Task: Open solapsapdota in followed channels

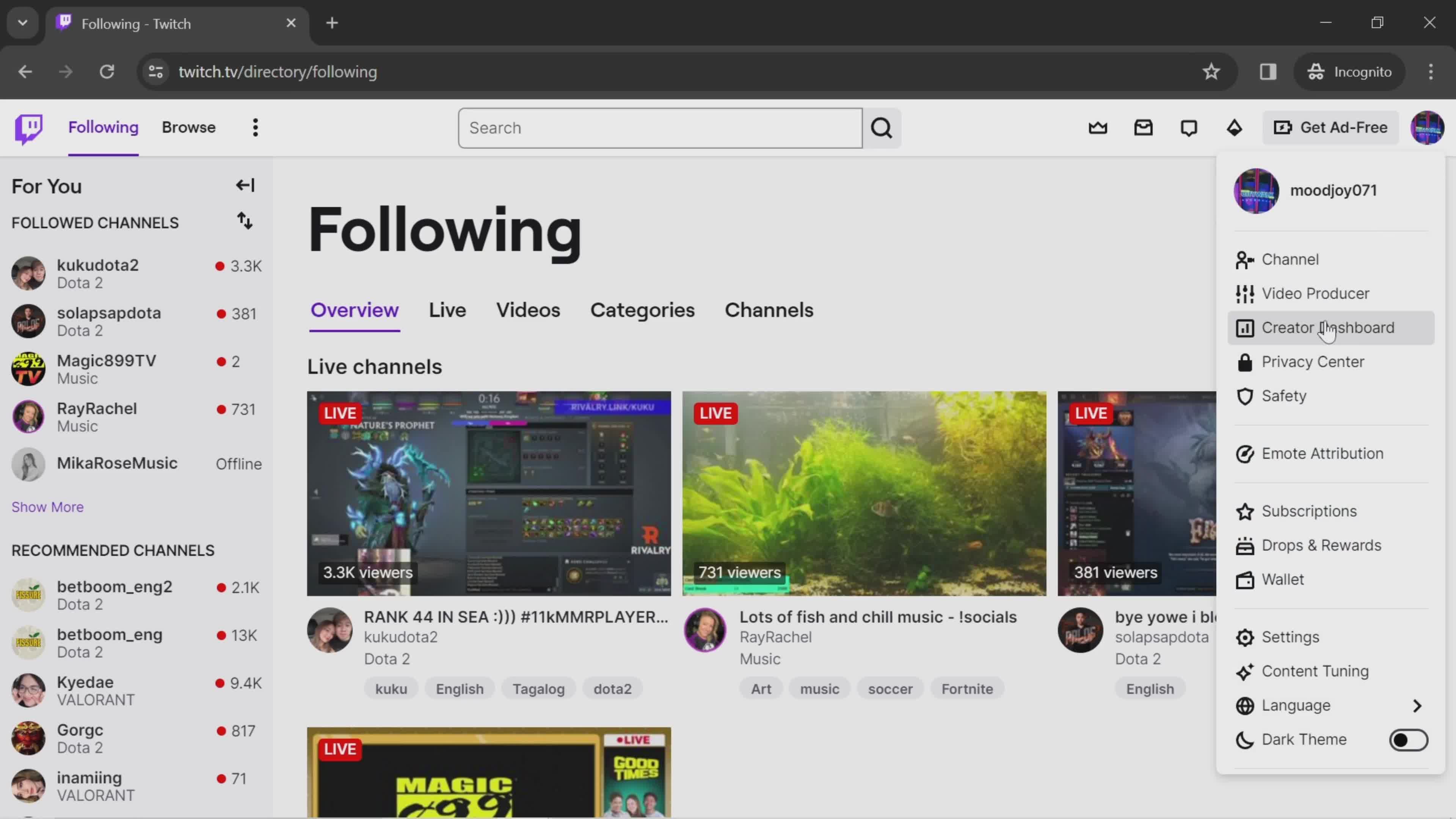Action: coord(136,322)
